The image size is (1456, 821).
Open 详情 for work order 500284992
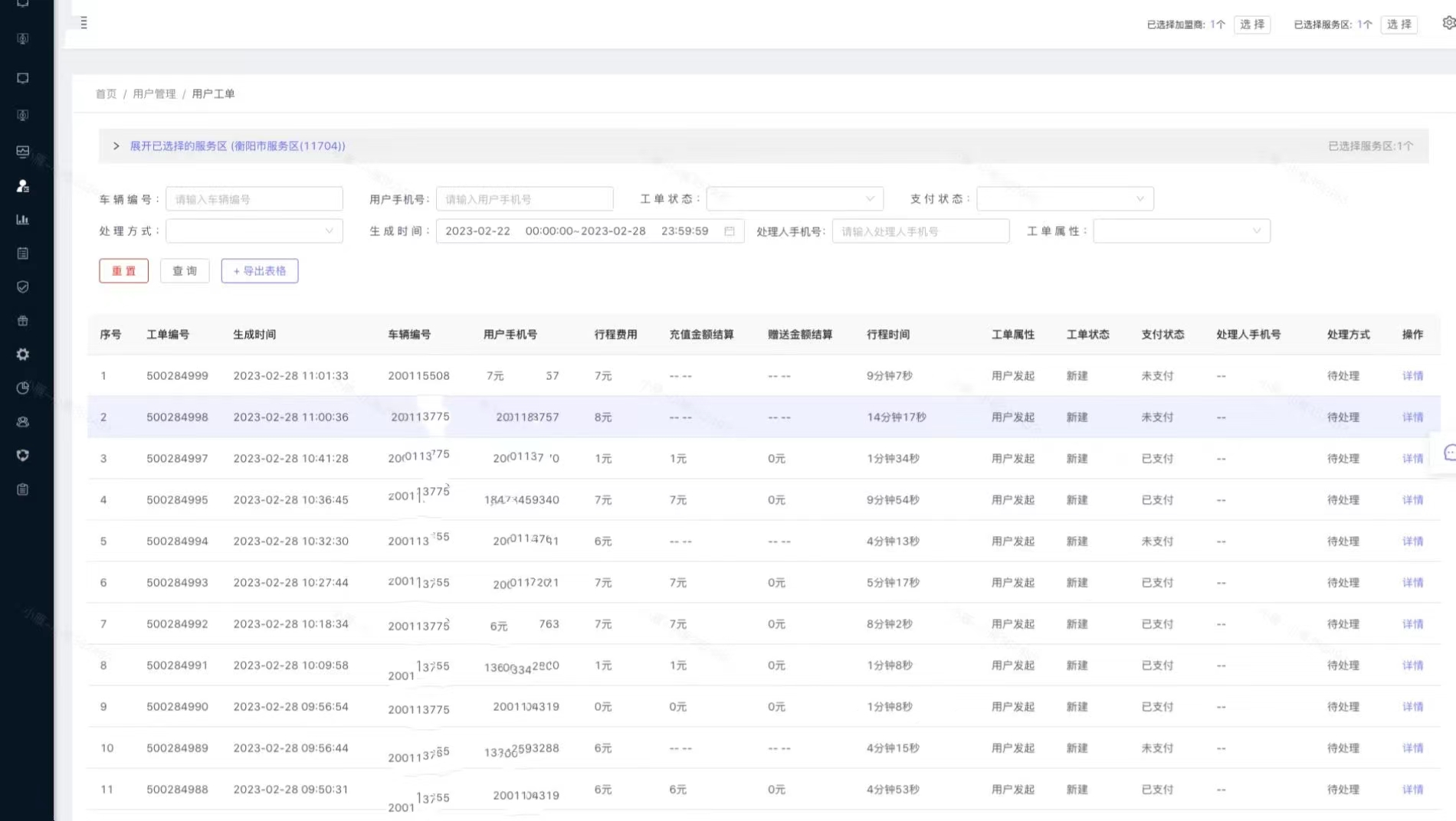[1412, 624]
